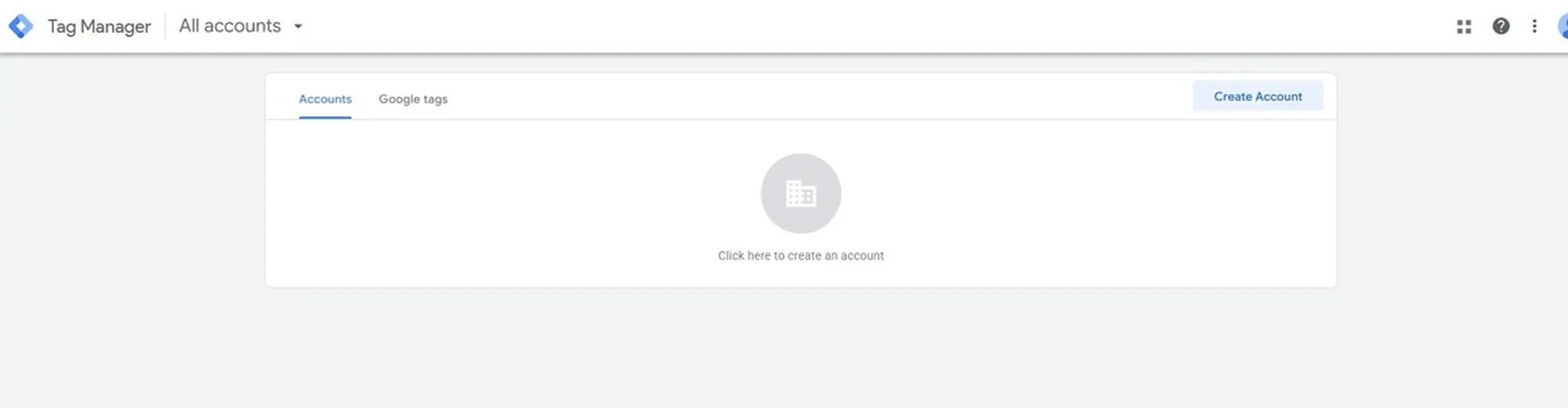Open the three-dot more options menu
The width and height of the screenshot is (1568, 408).
(x=1534, y=26)
